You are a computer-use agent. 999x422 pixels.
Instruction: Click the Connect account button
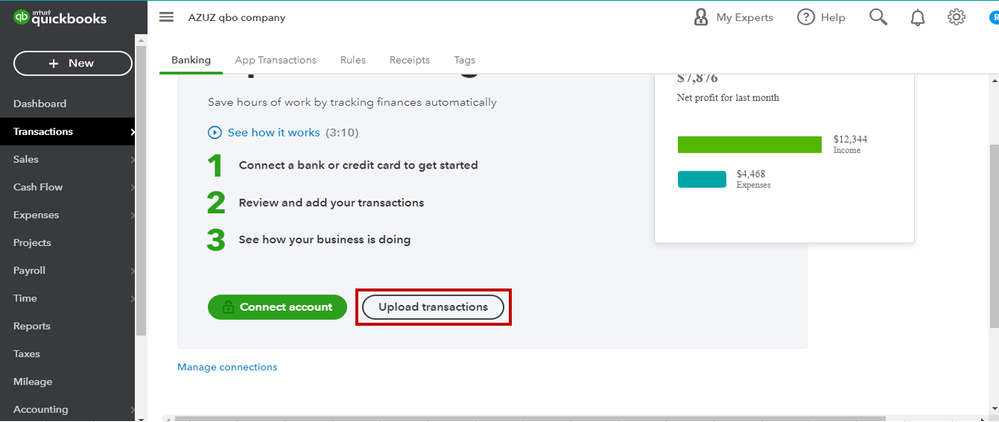click(277, 307)
